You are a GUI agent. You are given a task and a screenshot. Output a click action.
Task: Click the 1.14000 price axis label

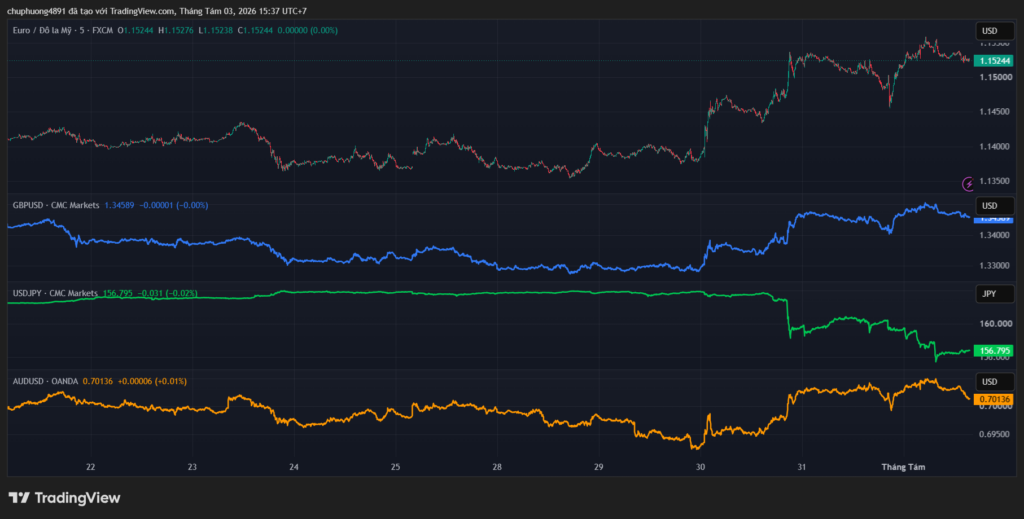point(993,146)
